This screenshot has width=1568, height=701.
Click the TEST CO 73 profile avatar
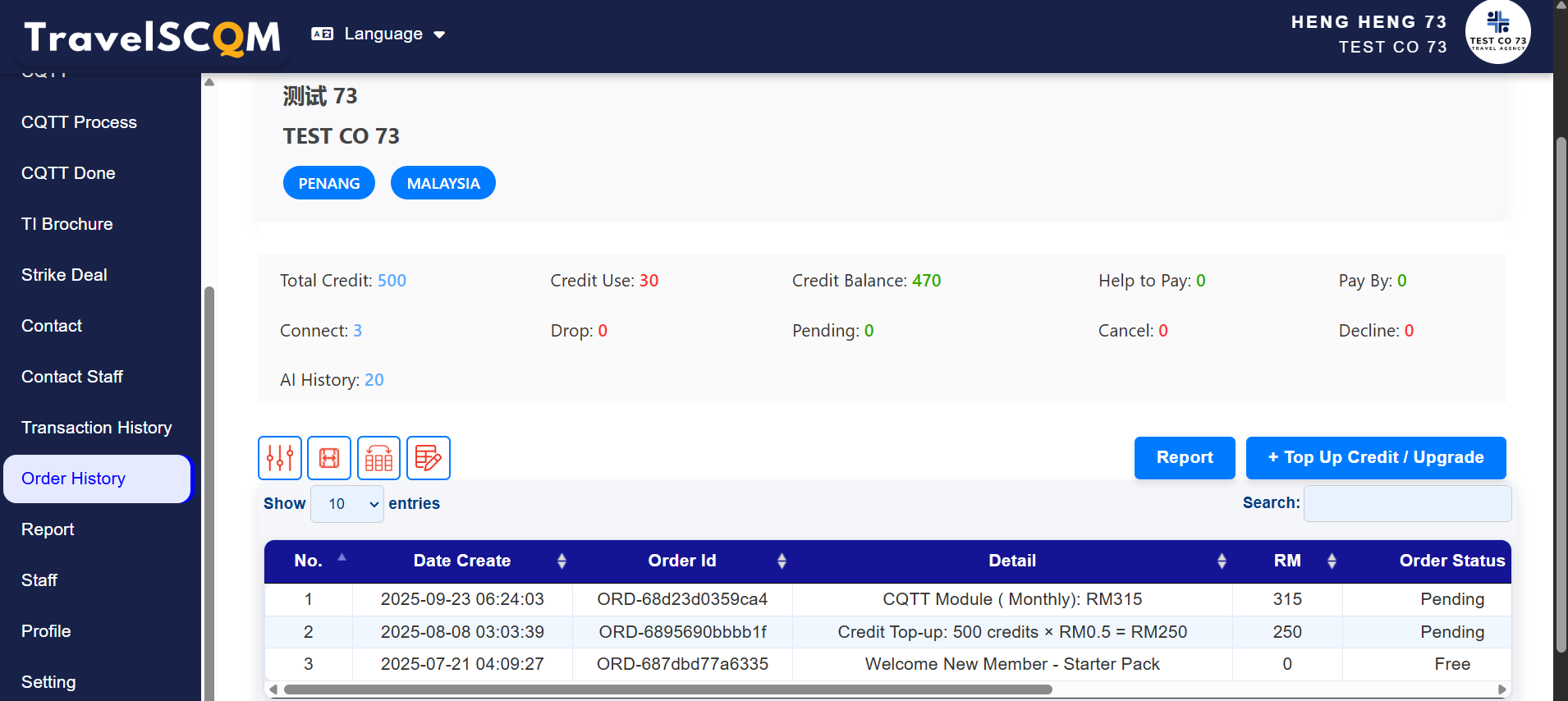click(1497, 33)
